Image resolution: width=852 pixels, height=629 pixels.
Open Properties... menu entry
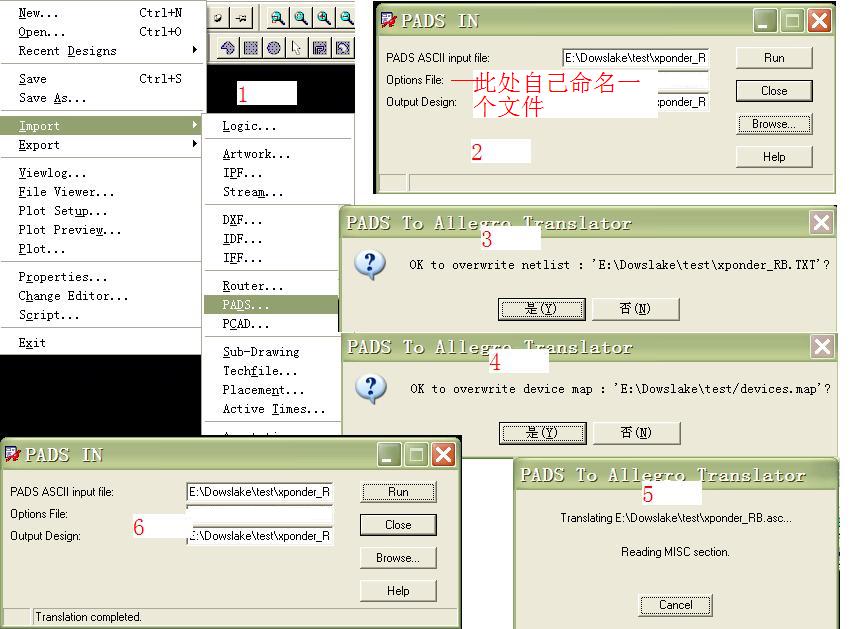(102, 277)
